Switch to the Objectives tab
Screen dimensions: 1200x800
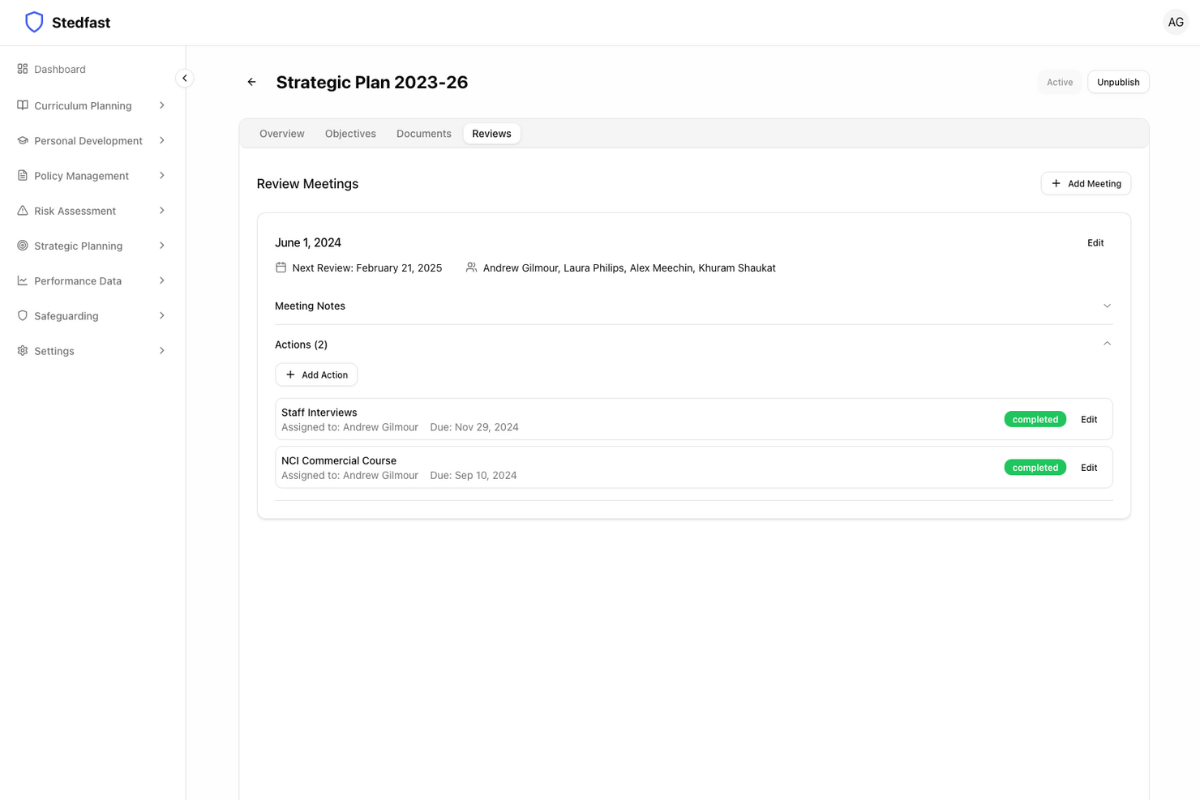coord(350,133)
